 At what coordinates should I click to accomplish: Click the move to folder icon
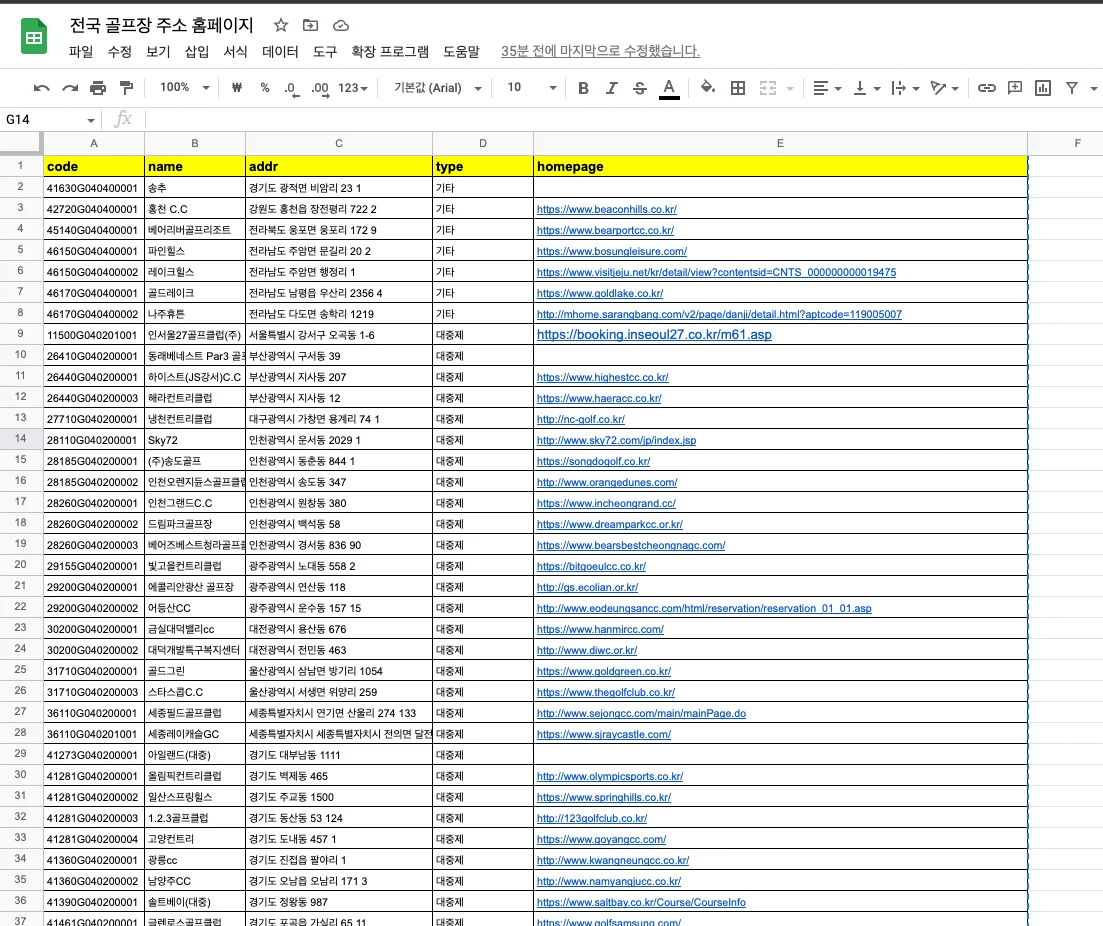click(310, 25)
